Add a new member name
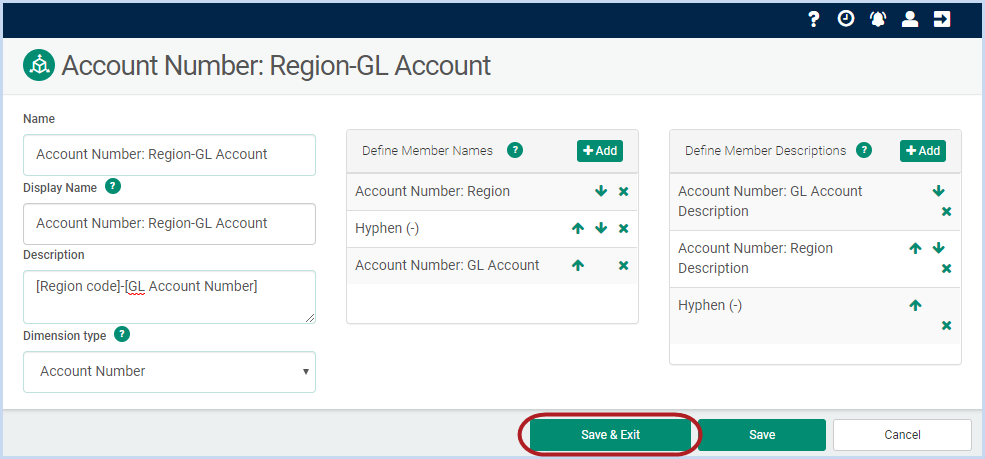985x459 pixels. tap(600, 151)
